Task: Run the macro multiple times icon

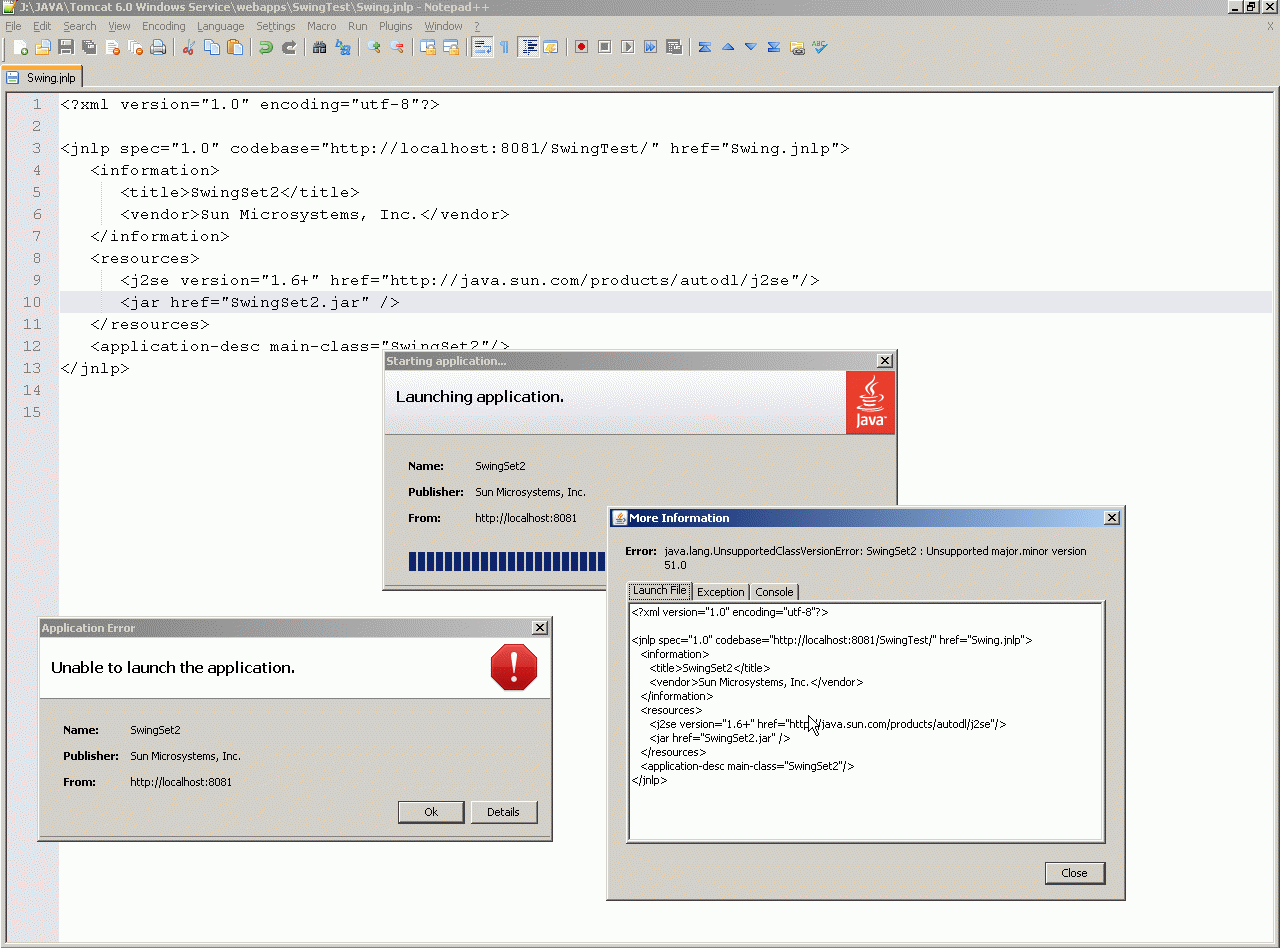Action: 650,47
